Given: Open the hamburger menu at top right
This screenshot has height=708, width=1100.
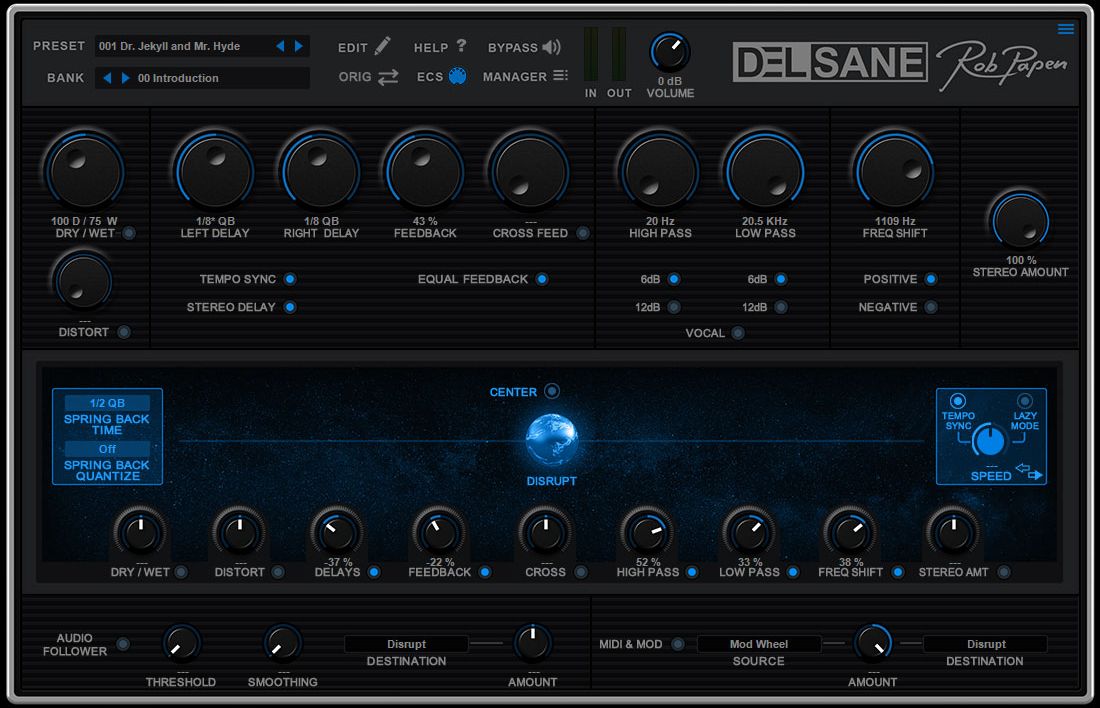Looking at the screenshot, I should pyautogui.click(x=1066, y=29).
